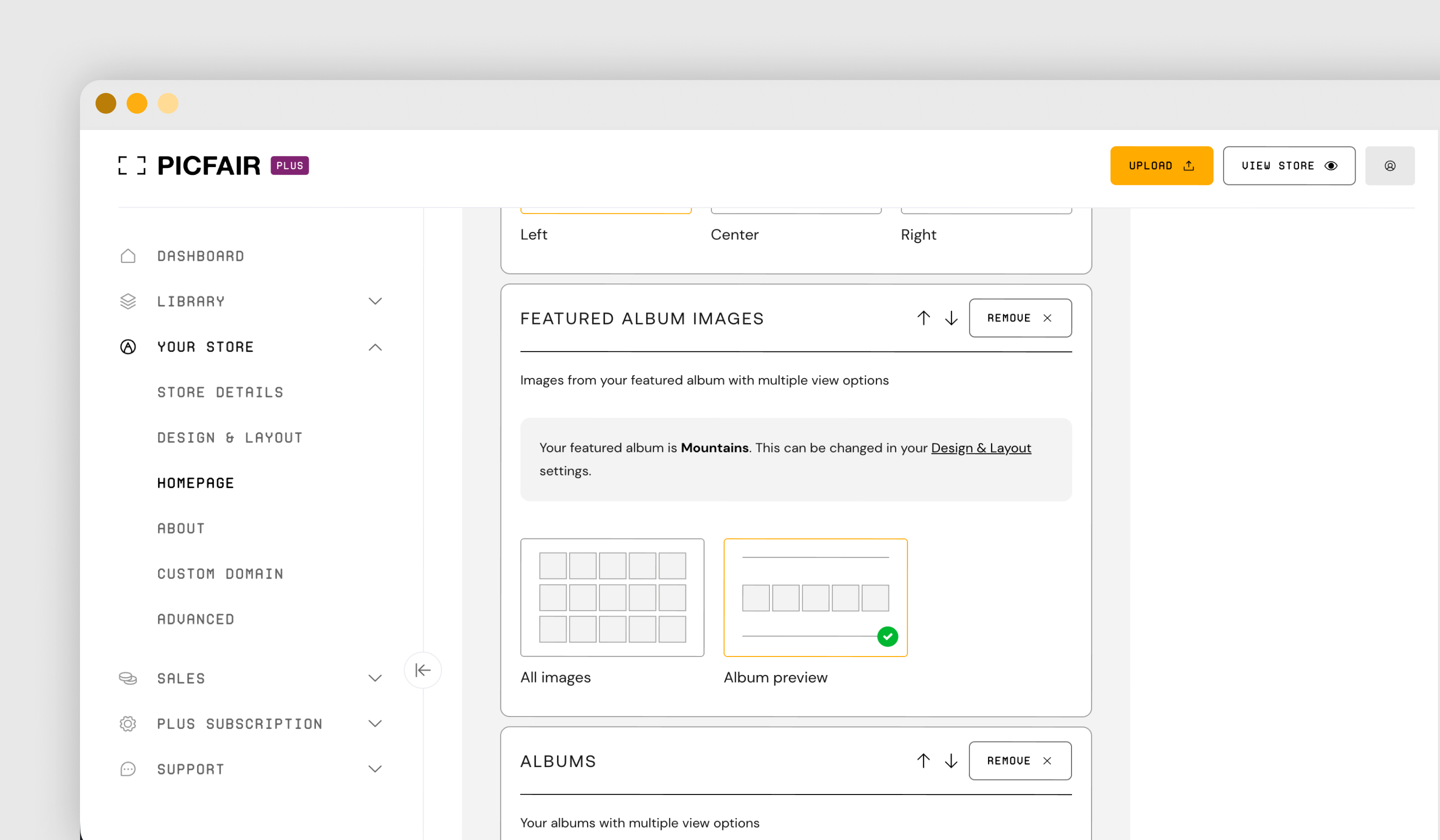Click the PLUS badge
Screen dimensions: 1440x840
(289, 165)
